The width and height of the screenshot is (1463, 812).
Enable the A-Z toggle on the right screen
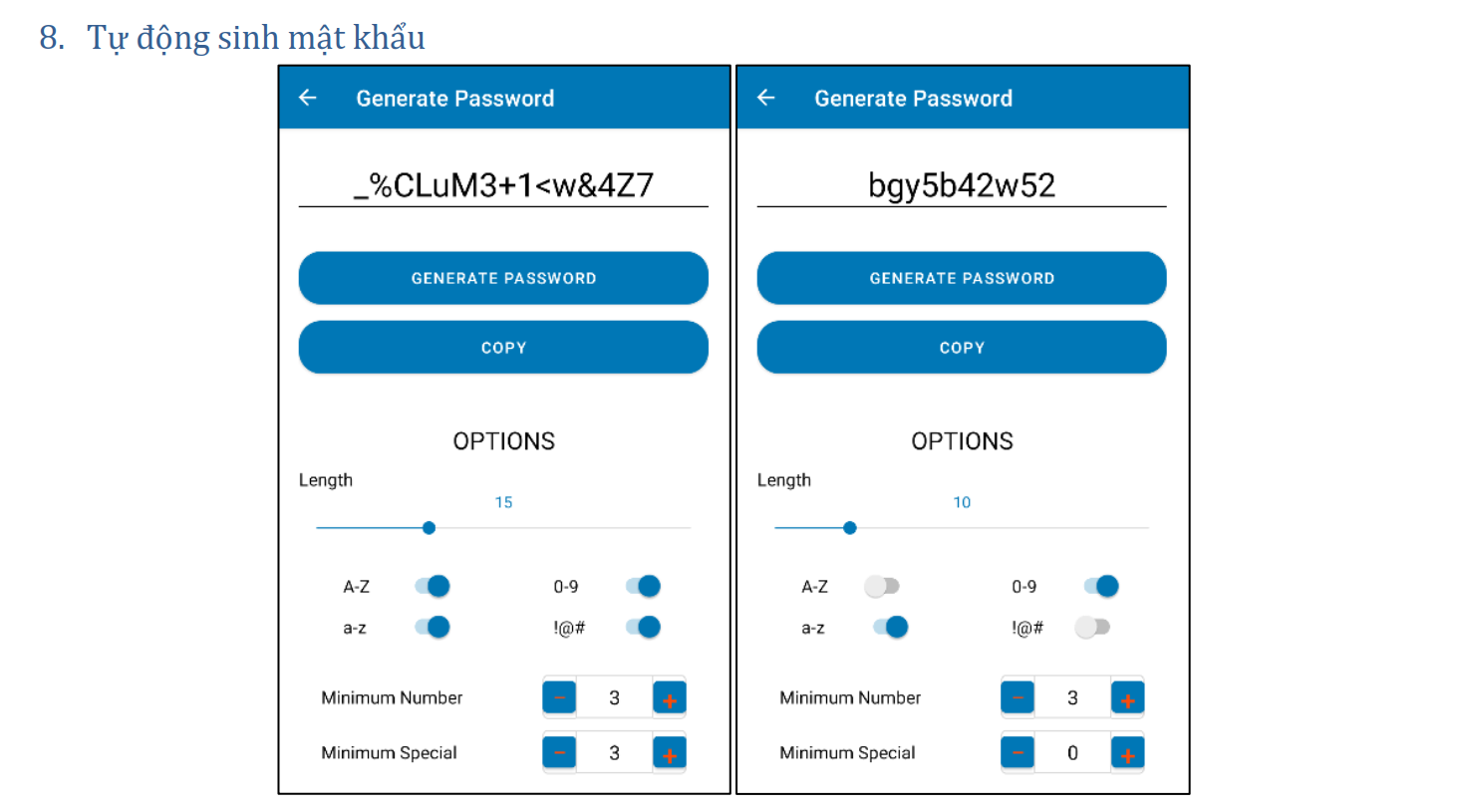pos(883,586)
